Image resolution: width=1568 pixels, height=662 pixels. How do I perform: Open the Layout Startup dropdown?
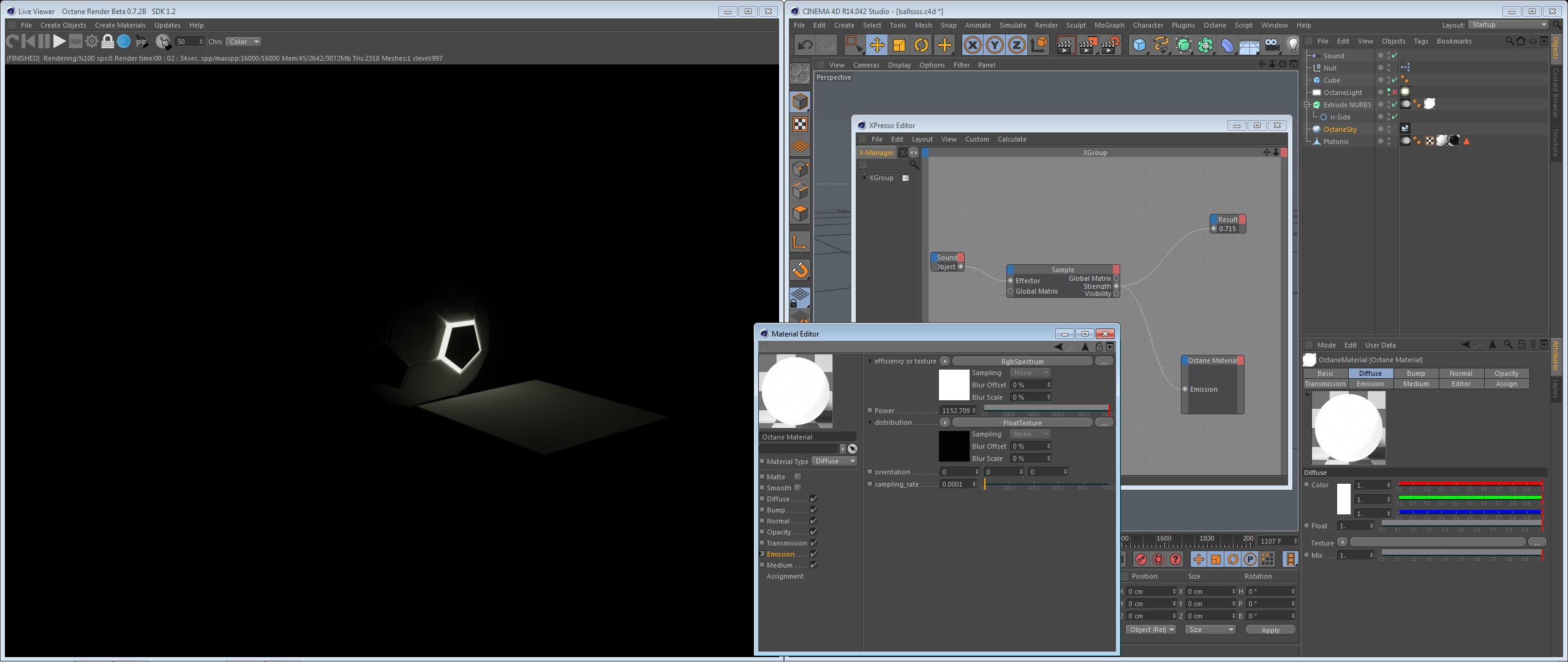1508,25
